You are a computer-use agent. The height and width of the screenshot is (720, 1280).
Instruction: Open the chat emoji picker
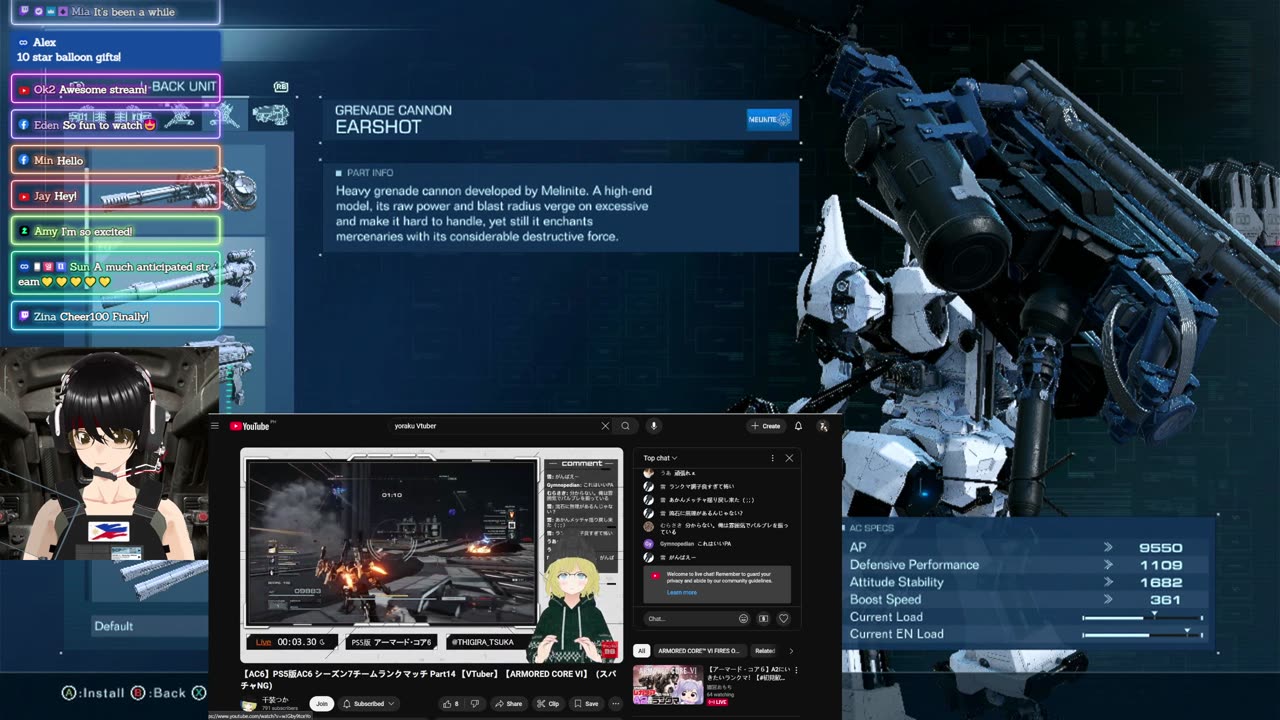743,619
